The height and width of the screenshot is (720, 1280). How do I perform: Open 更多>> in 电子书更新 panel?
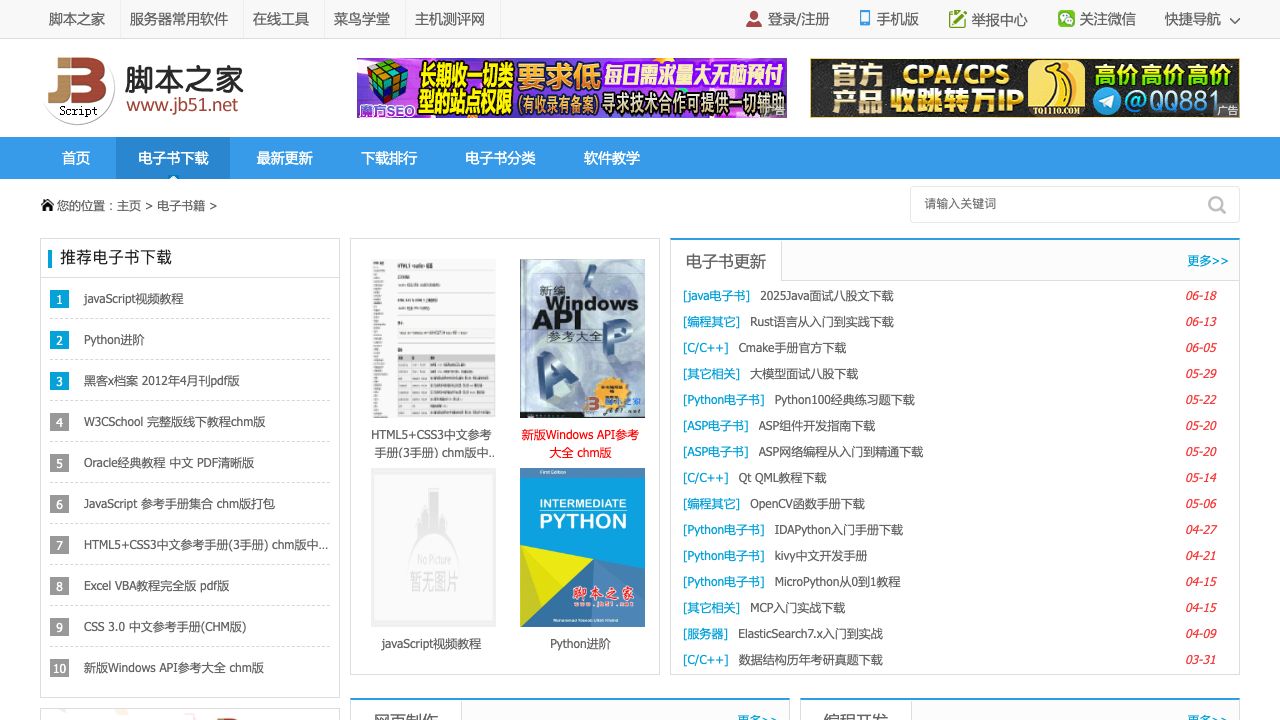[x=1207, y=261]
